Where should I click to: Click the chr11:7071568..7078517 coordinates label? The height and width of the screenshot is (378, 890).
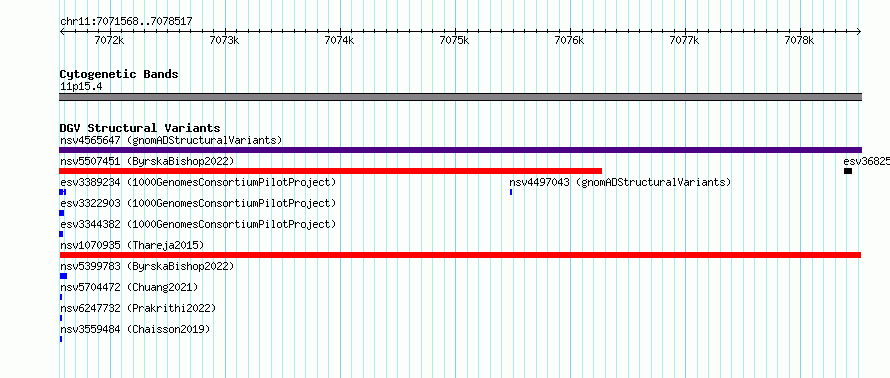(x=126, y=22)
